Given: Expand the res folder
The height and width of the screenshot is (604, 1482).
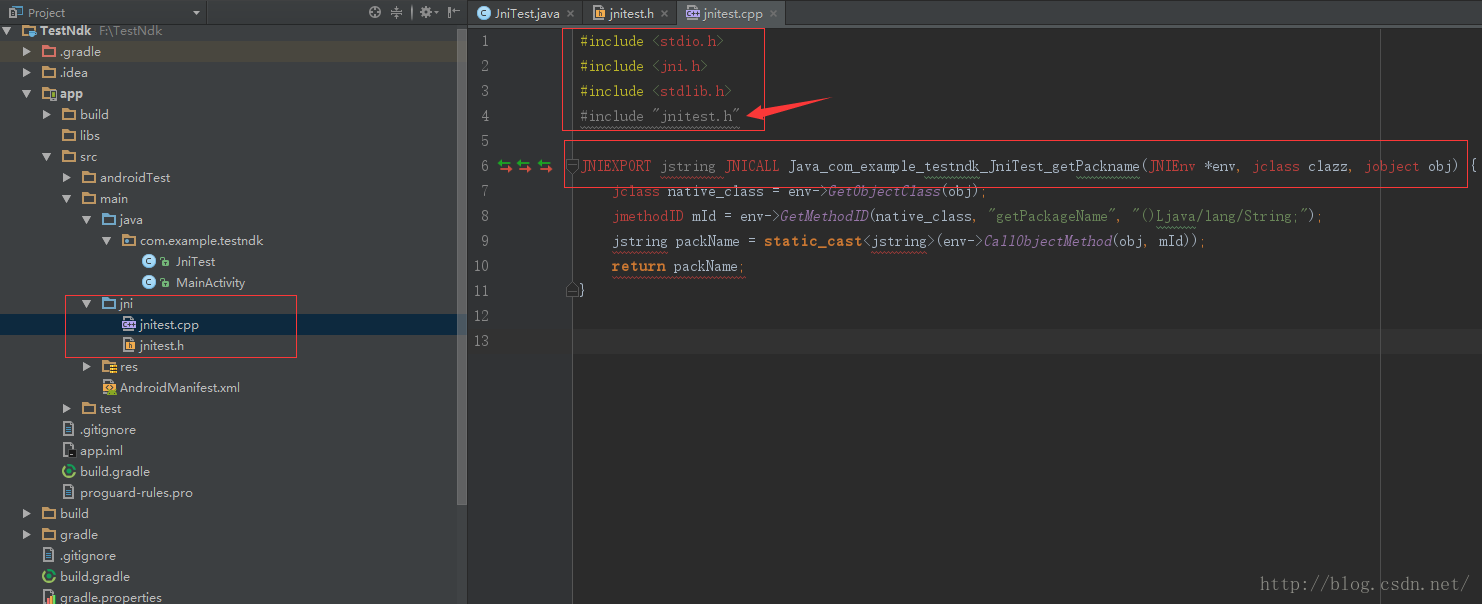Looking at the screenshot, I should [88, 367].
